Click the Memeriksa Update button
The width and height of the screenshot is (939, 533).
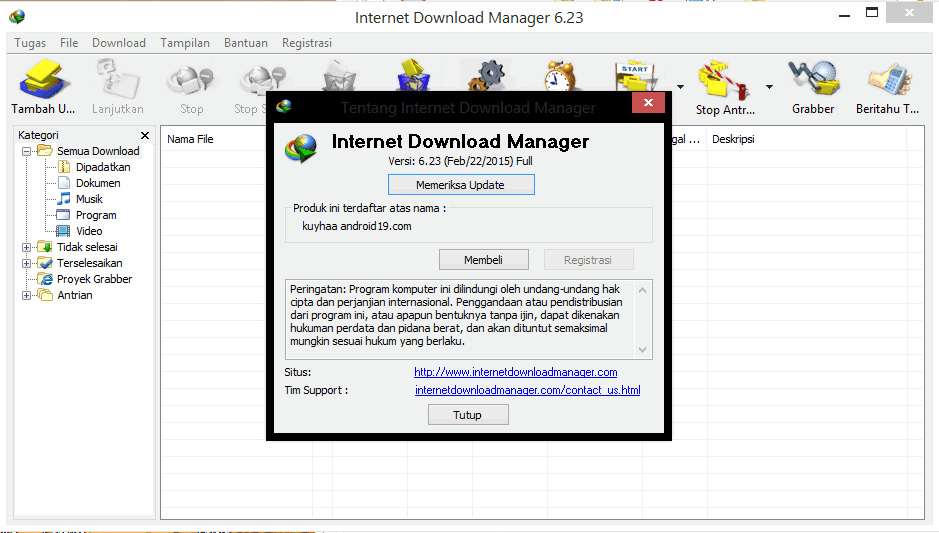click(x=461, y=185)
